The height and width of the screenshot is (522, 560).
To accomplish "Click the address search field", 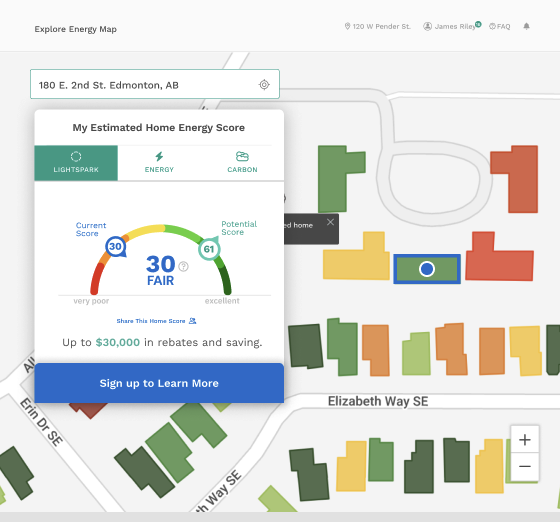I will click(155, 84).
